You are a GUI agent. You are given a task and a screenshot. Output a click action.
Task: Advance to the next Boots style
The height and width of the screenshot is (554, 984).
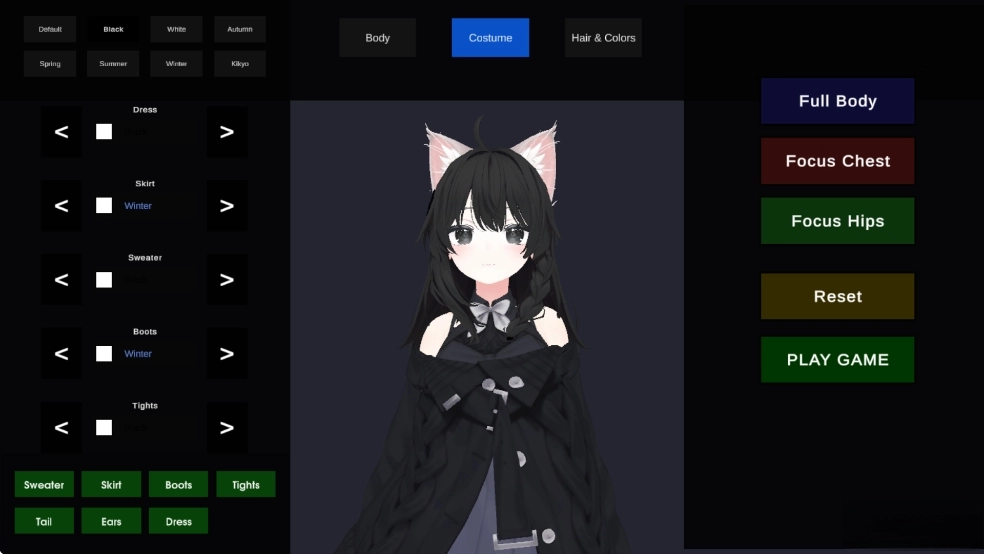click(227, 354)
